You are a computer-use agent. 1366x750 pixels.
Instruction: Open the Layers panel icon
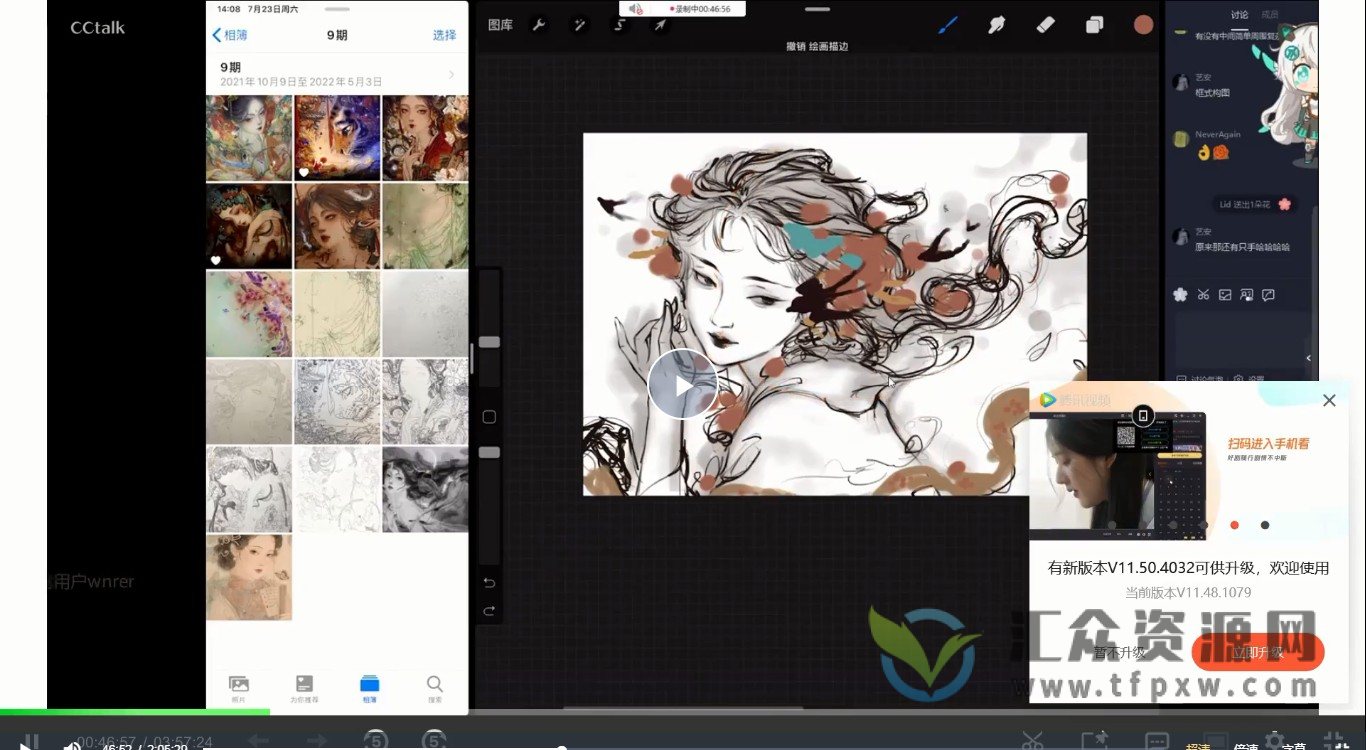[x=1094, y=25]
